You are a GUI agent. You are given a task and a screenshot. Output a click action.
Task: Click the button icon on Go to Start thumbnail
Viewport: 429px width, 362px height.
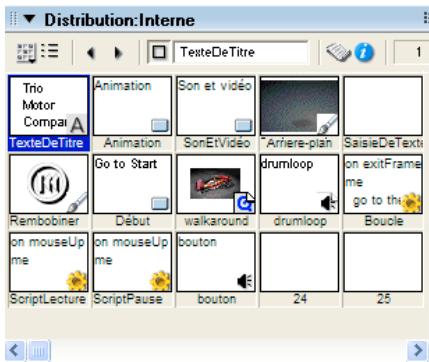click(160, 204)
